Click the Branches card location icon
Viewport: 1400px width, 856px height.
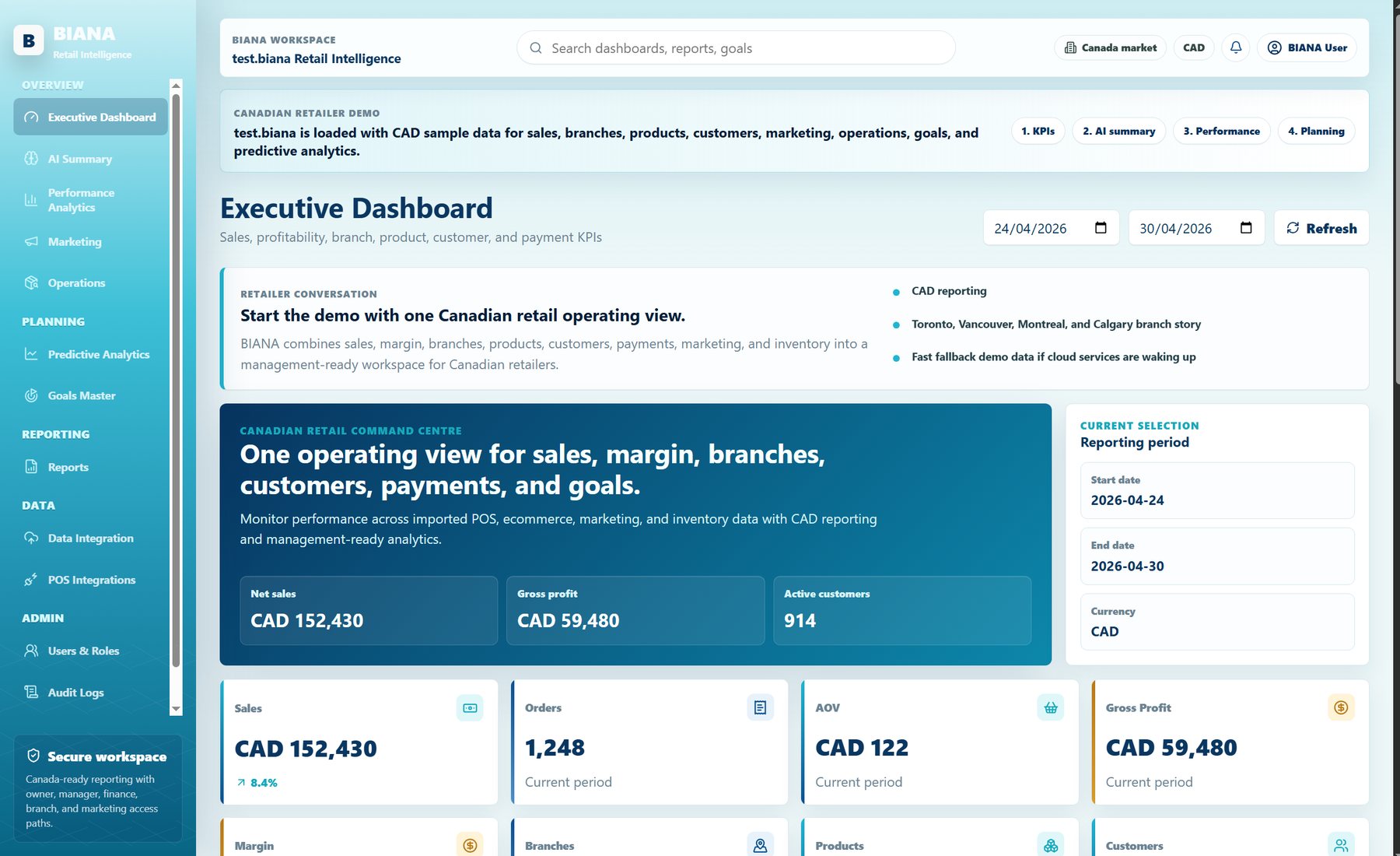point(760,845)
